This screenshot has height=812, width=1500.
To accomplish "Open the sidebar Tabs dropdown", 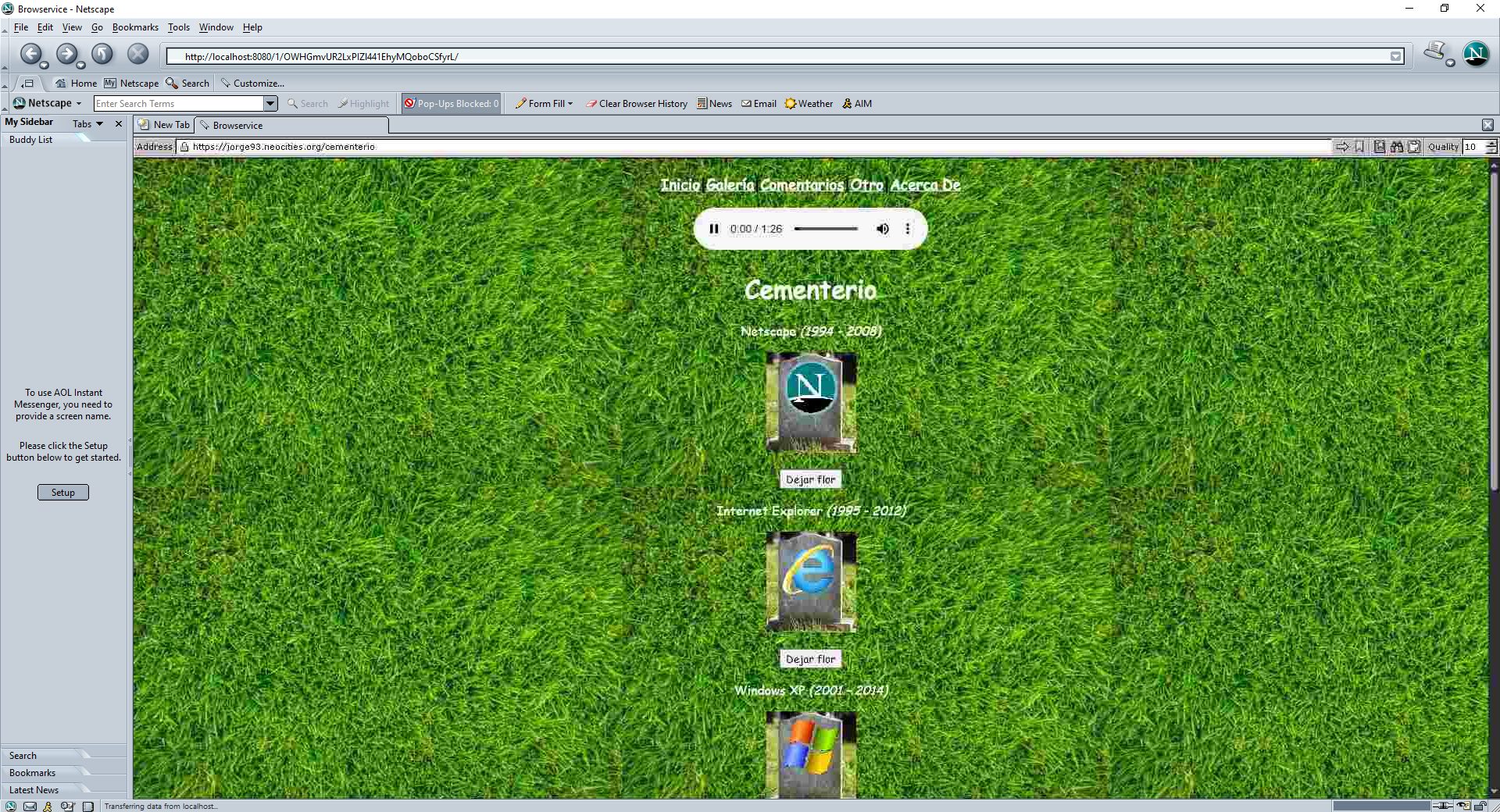I will [x=87, y=123].
